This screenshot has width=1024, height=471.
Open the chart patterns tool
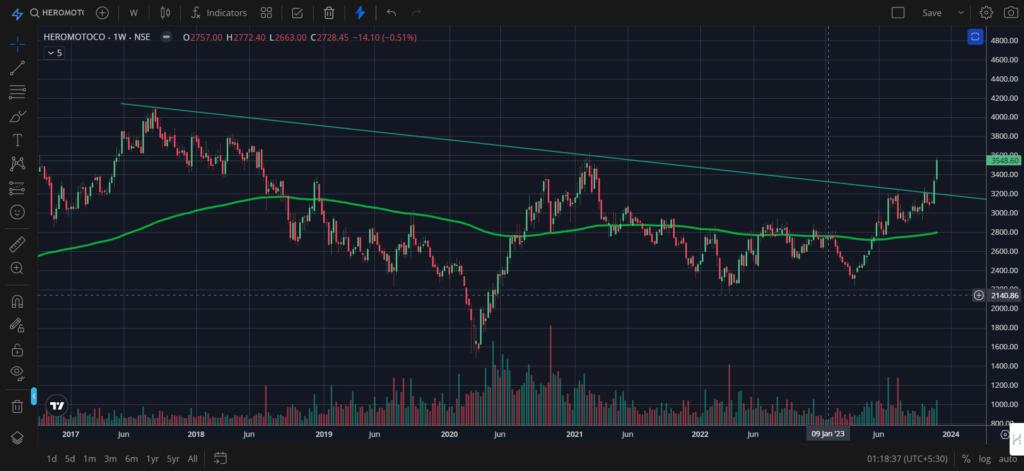(18, 164)
